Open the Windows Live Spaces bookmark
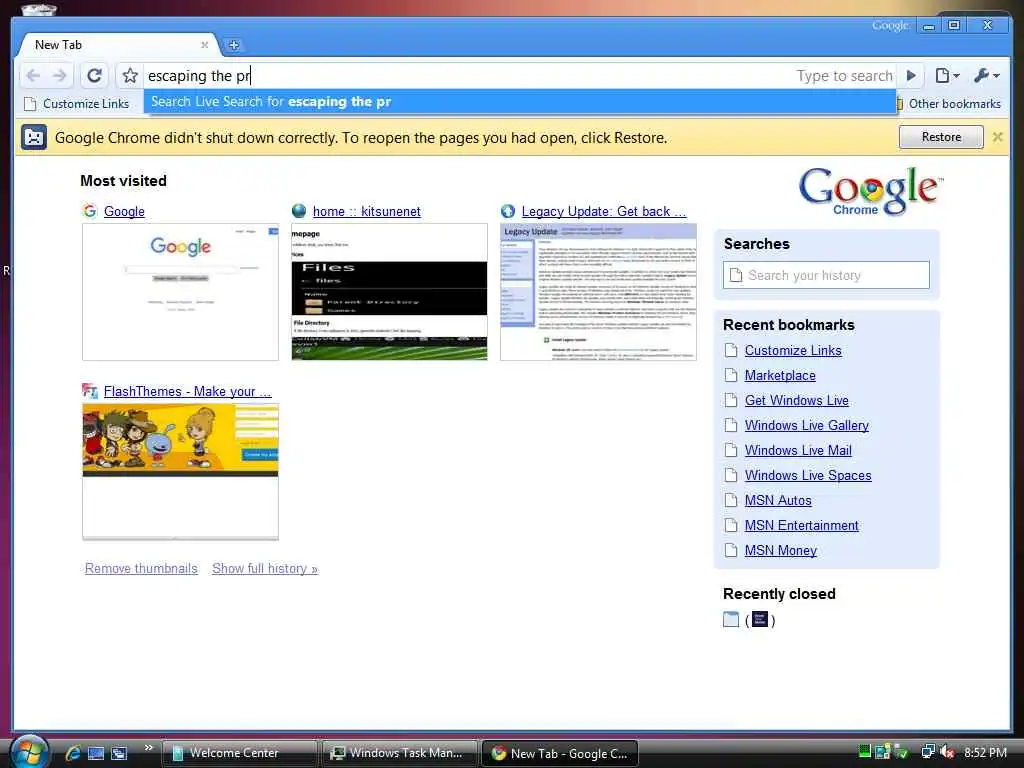 808,475
